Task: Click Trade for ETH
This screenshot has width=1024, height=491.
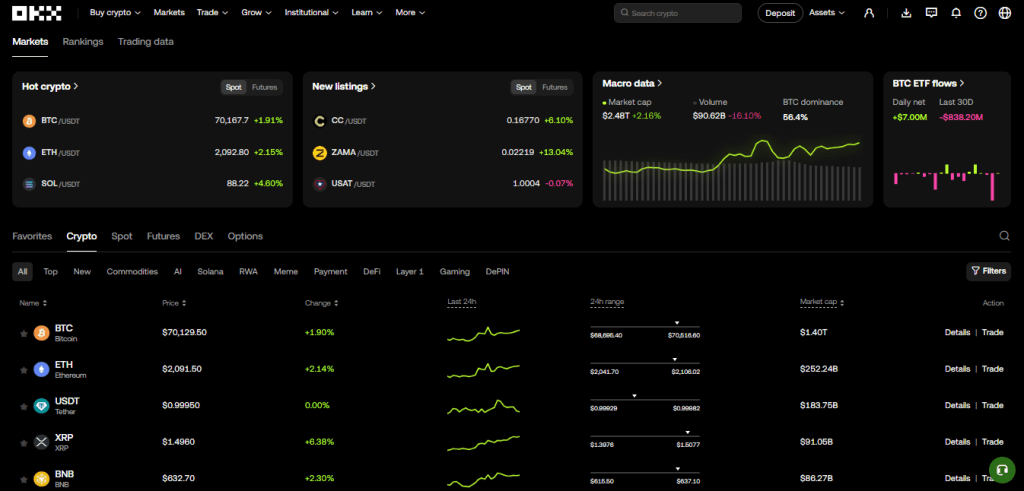Action: point(993,369)
